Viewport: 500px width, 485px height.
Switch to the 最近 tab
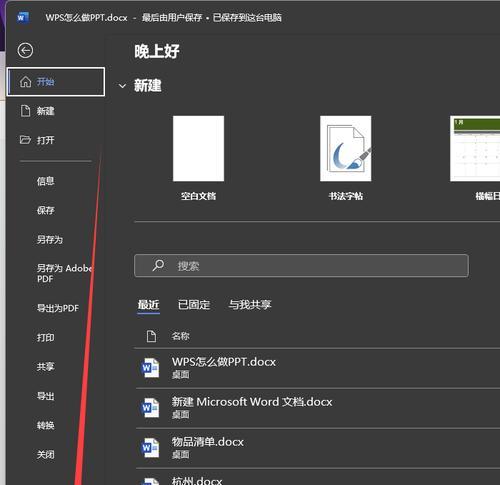pos(149,304)
